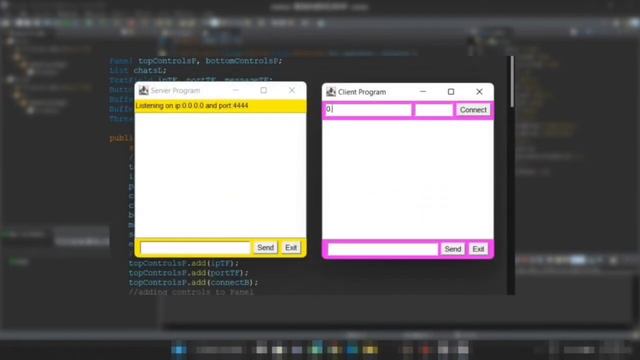The image size is (640, 360).
Task: Focus the message field in Client Program
Action: [x=383, y=249]
